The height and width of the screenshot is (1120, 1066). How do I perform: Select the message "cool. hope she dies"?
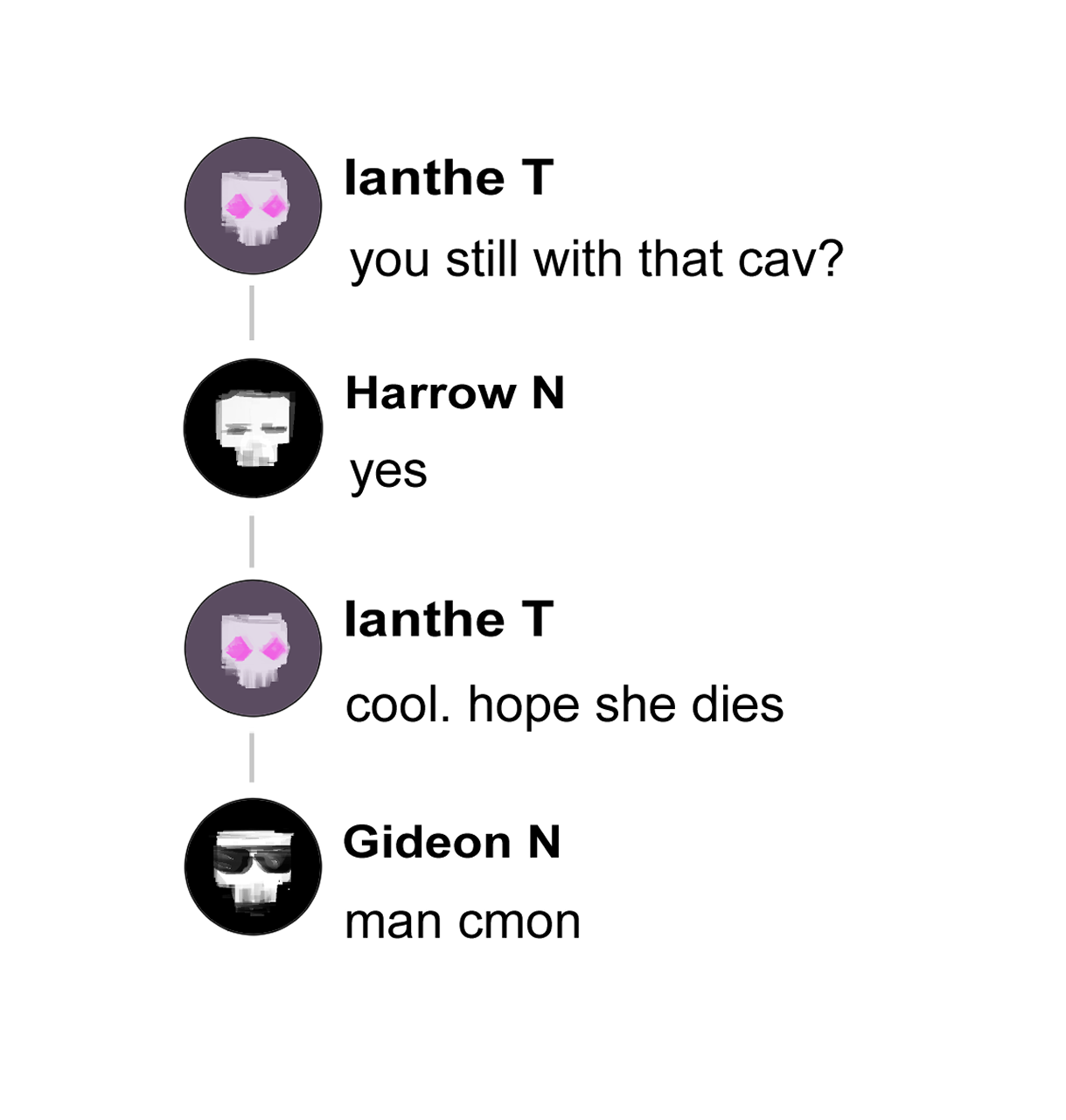click(564, 705)
